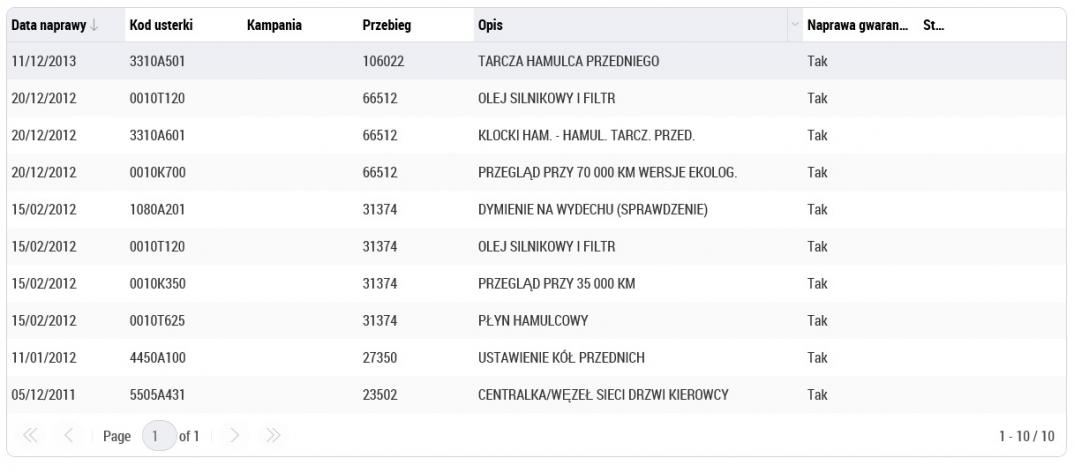The width and height of the screenshot is (1074, 473).
Task: Go to the first page
Action: [30, 435]
